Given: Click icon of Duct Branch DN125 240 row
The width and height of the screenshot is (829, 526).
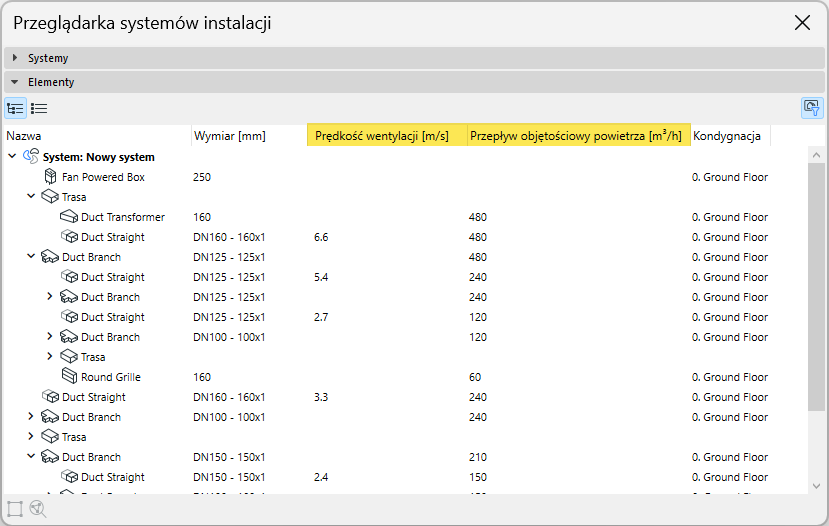Looking at the screenshot, I should [69, 297].
